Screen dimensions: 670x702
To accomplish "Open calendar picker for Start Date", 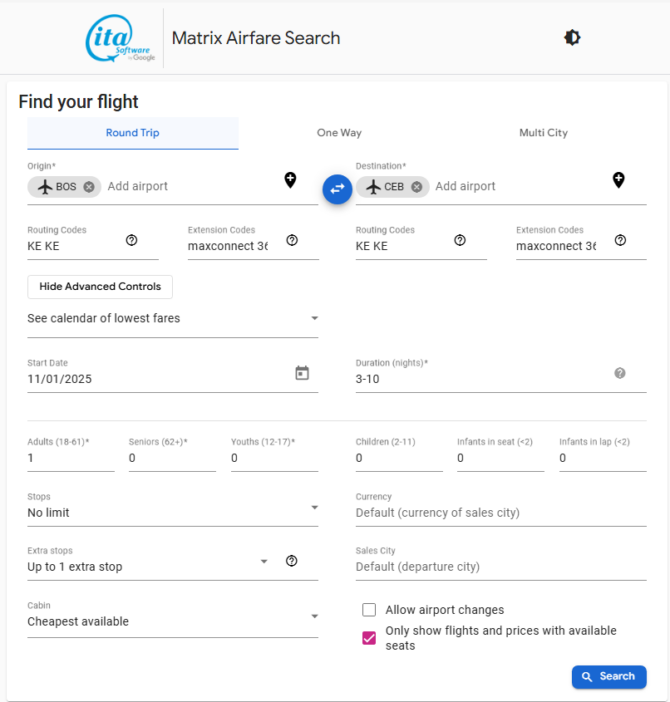I will 302,373.
